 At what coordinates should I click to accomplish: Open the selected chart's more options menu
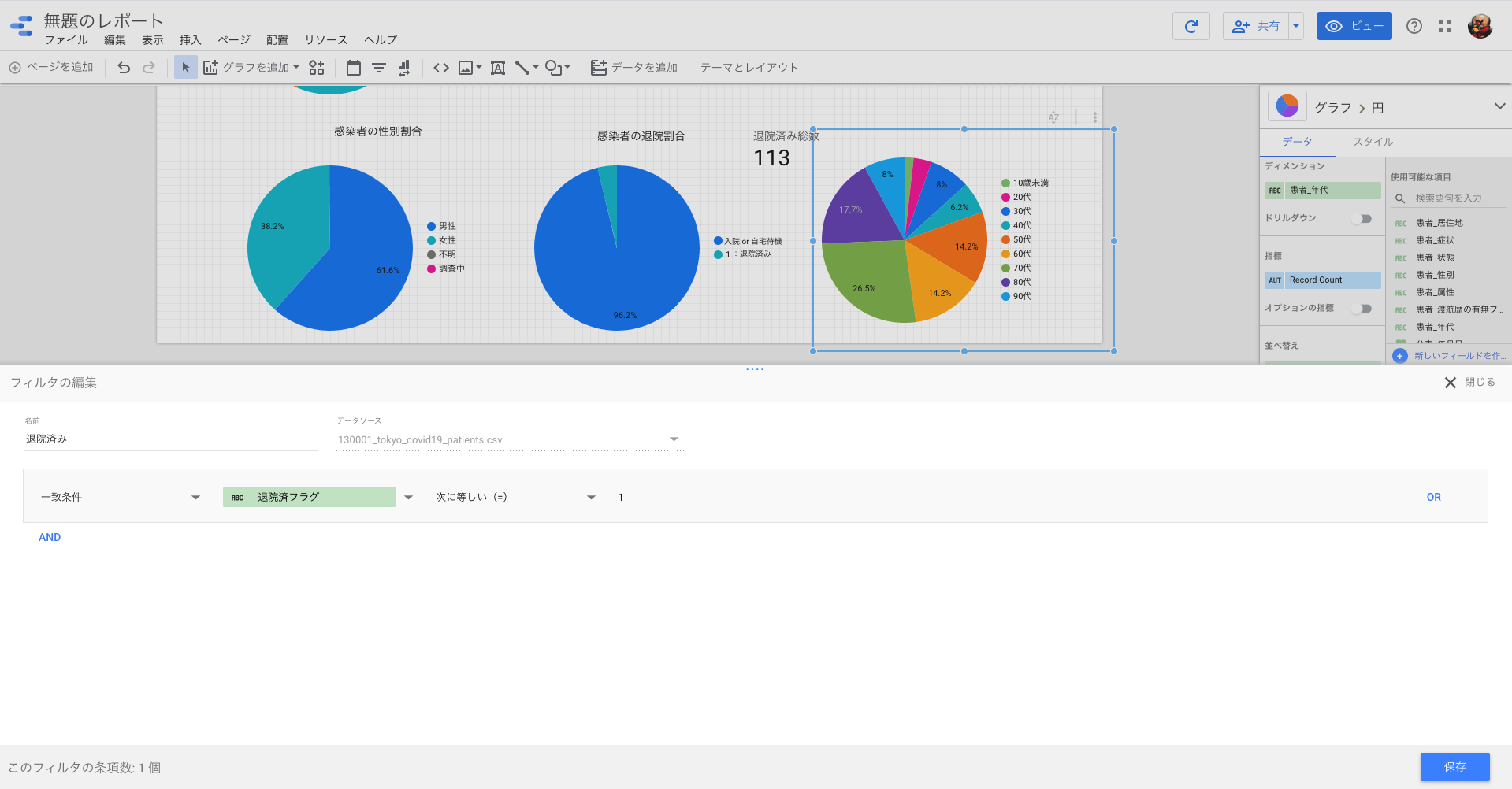point(1094,117)
